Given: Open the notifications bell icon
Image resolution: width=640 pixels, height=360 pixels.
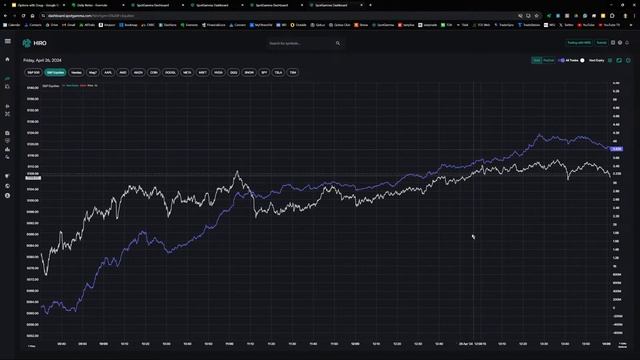Looking at the screenshot, I should pyautogui.click(x=627, y=43).
